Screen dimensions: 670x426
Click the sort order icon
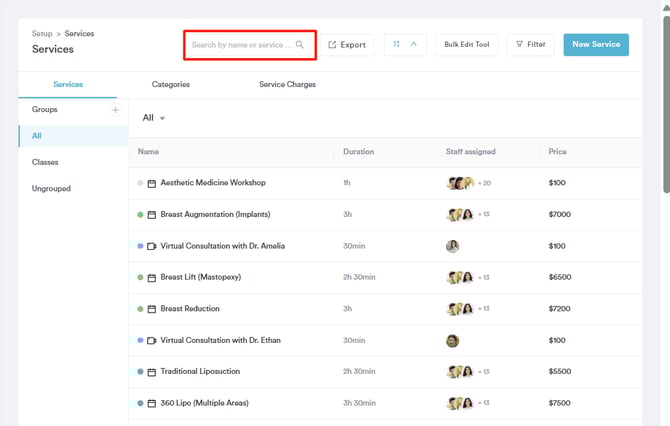click(x=397, y=45)
